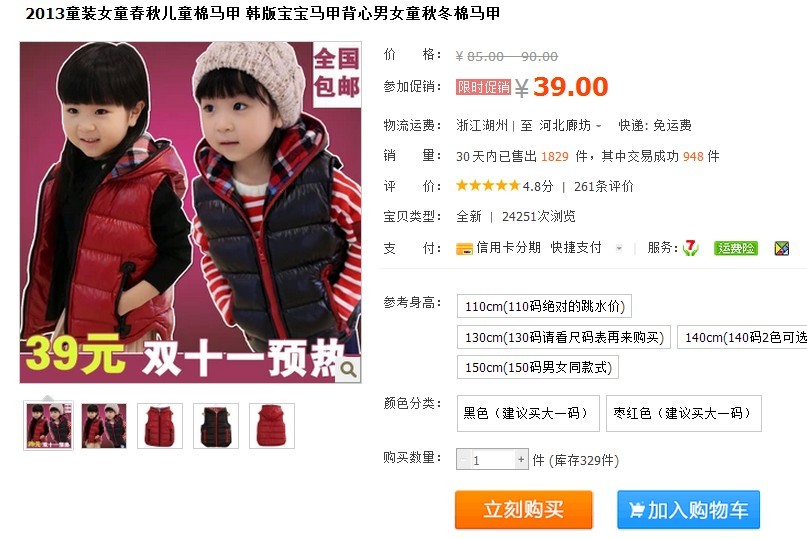Image resolution: width=807 pixels, height=539 pixels.
Task: Click the credit card icon beside 信用卡分期
Action: click(x=464, y=249)
